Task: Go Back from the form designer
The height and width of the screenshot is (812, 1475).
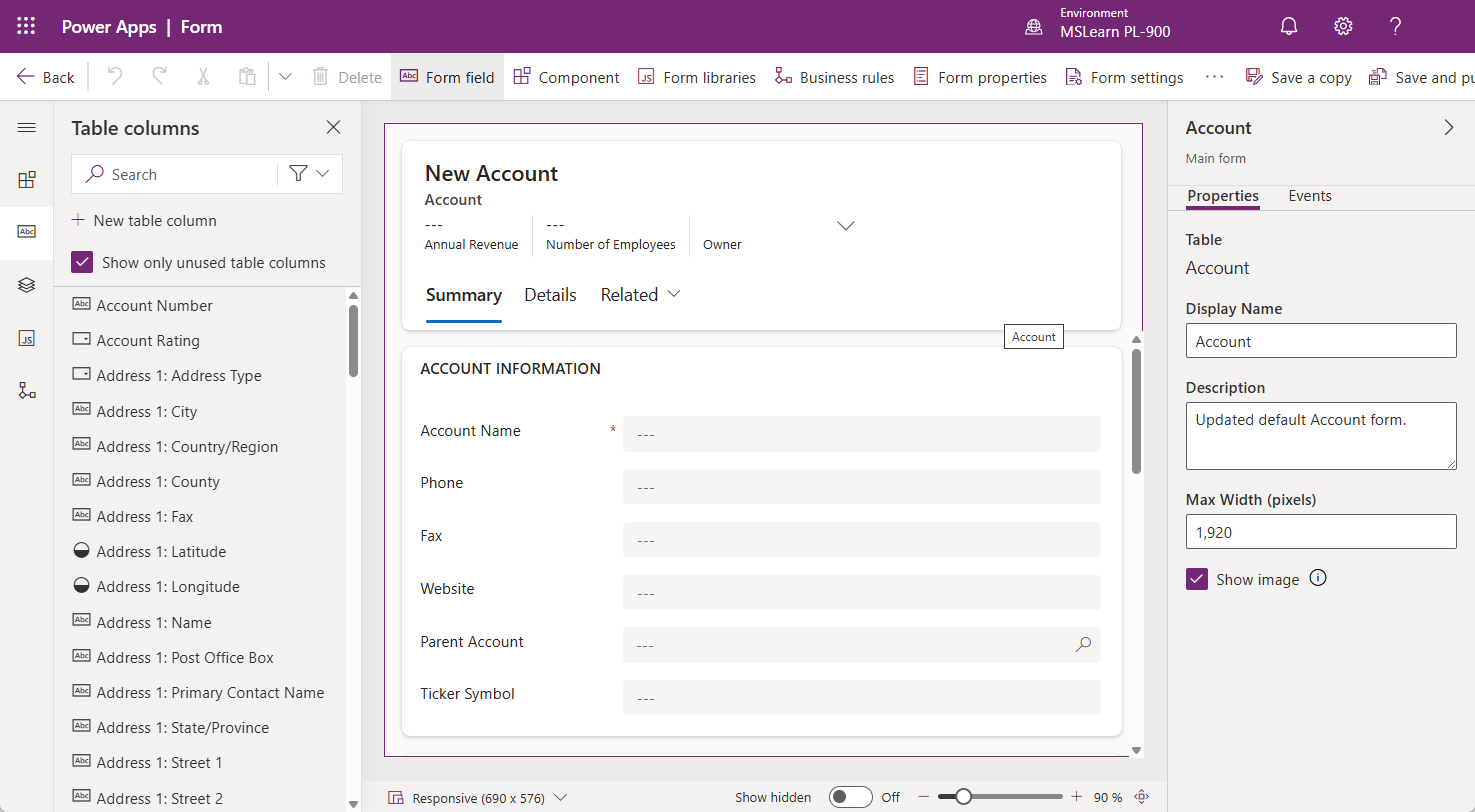Action: tap(45, 77)
